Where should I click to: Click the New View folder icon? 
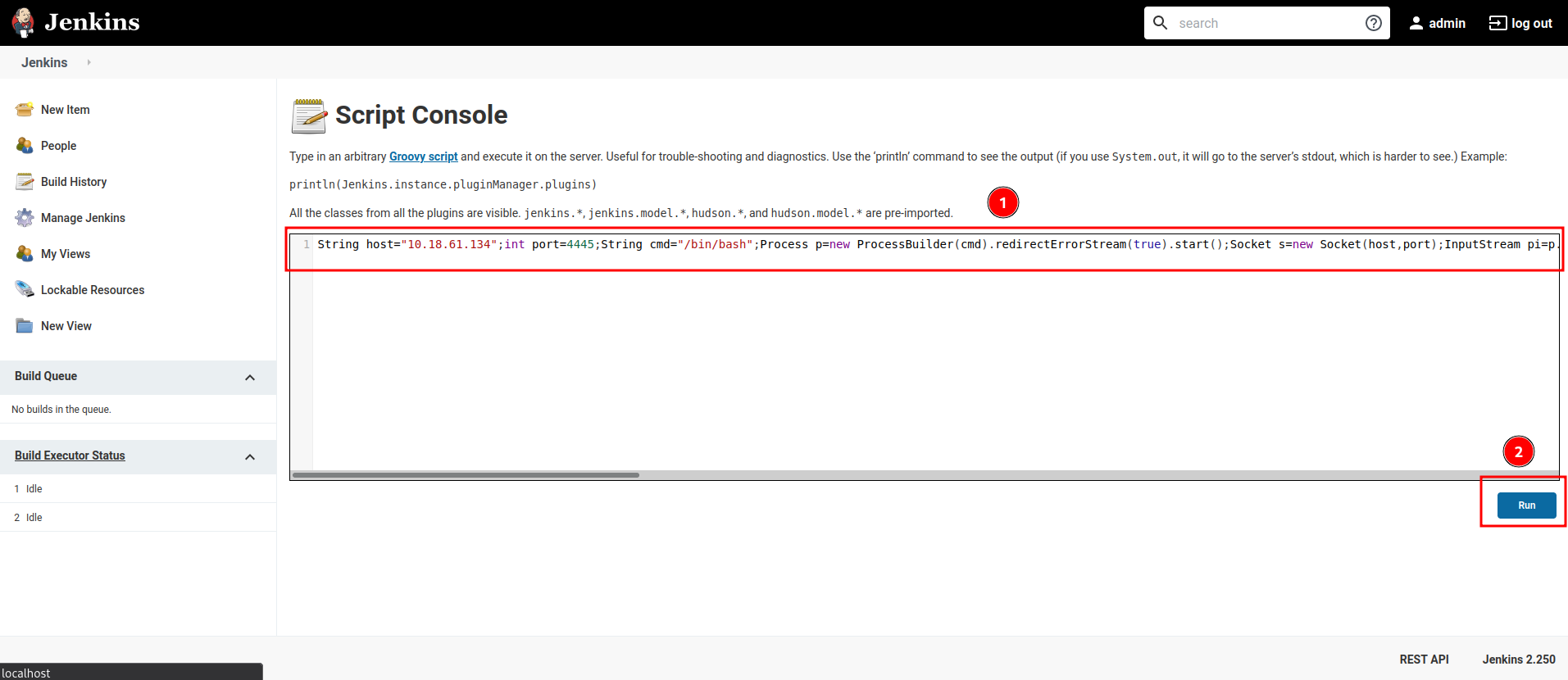pos(25,326)
